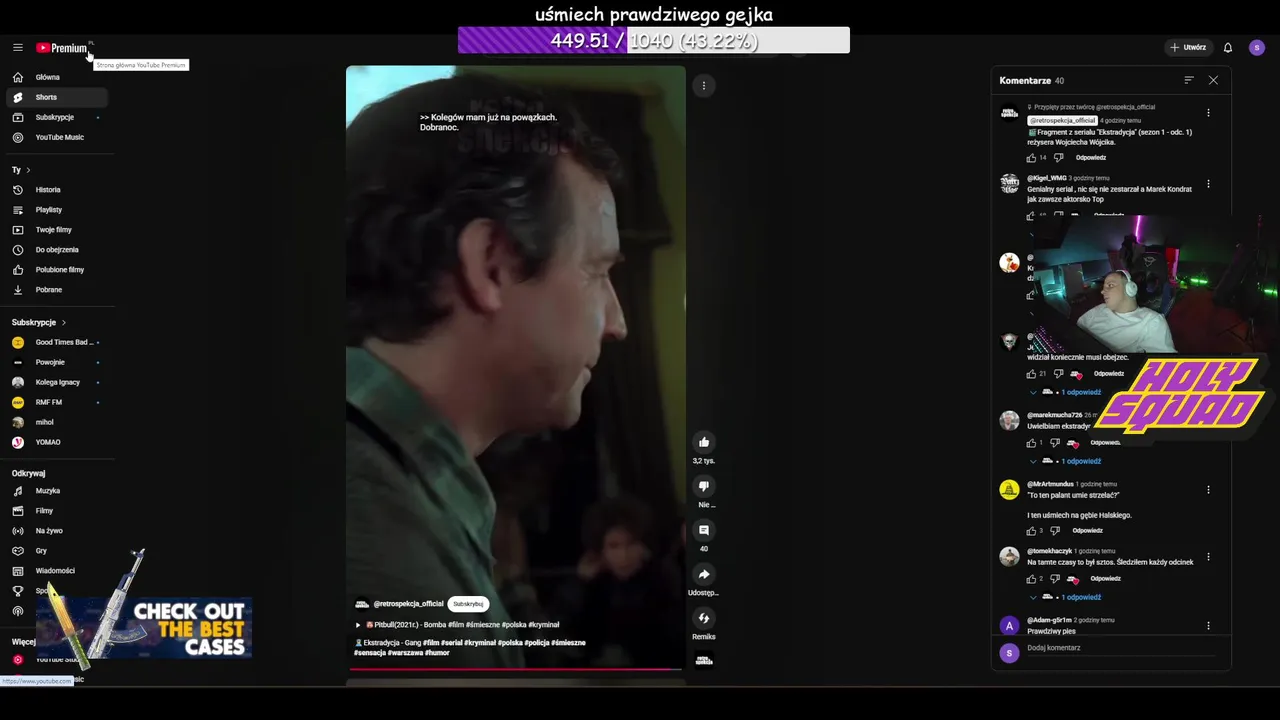Close the Komentarze panel
1280x720 pixels.
pyautogui.click(x=1213, y=80)
